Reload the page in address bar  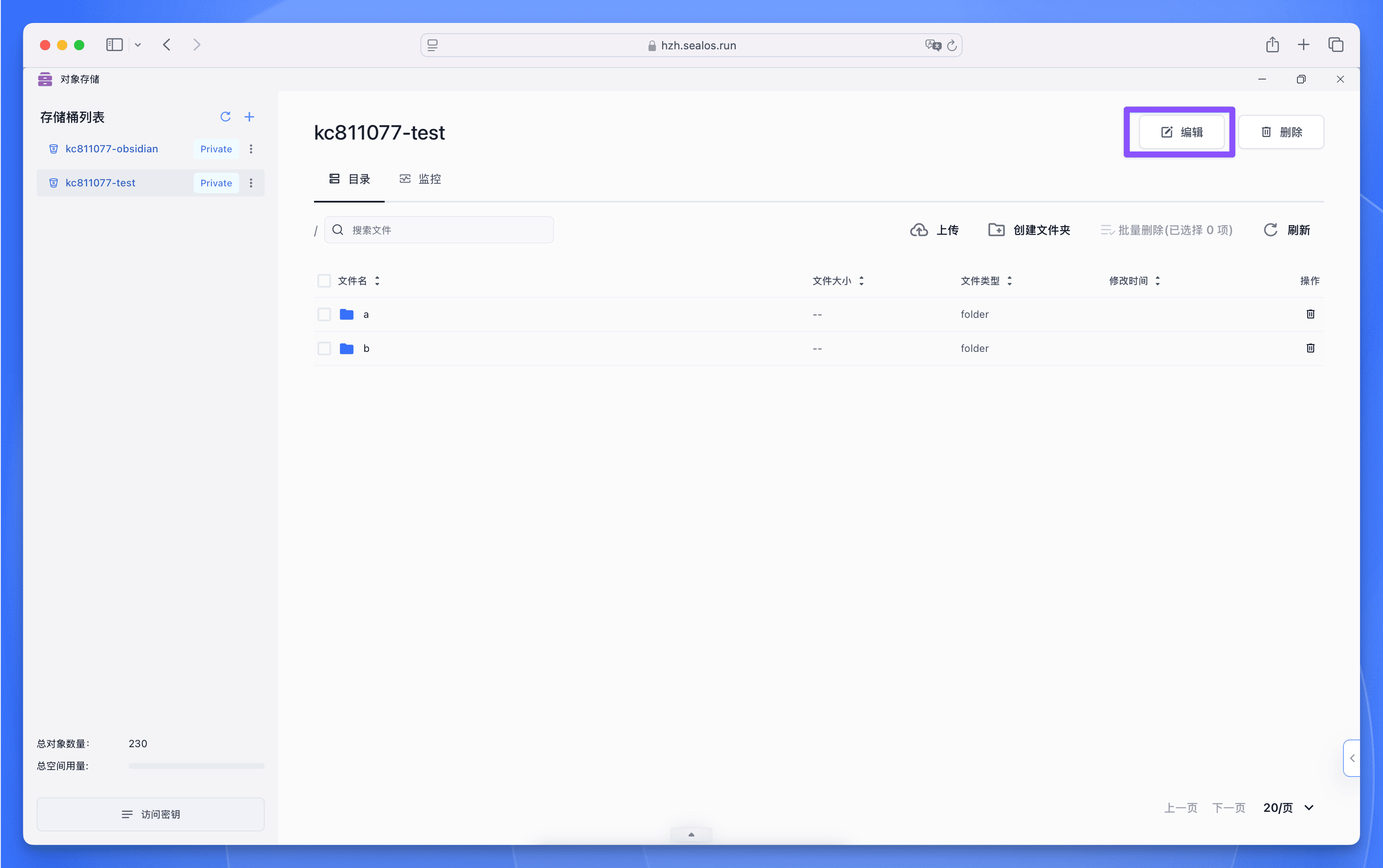click(x=951, y=46)
